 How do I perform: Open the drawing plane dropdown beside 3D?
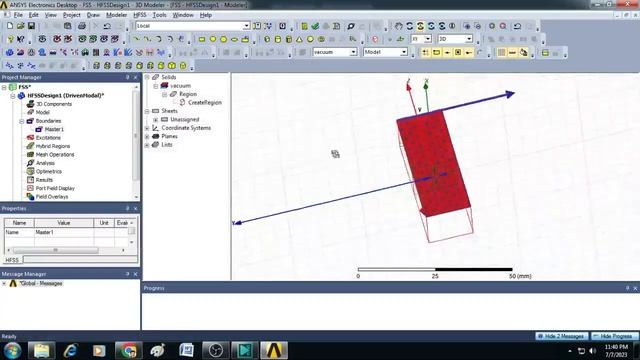click(427, 39)
